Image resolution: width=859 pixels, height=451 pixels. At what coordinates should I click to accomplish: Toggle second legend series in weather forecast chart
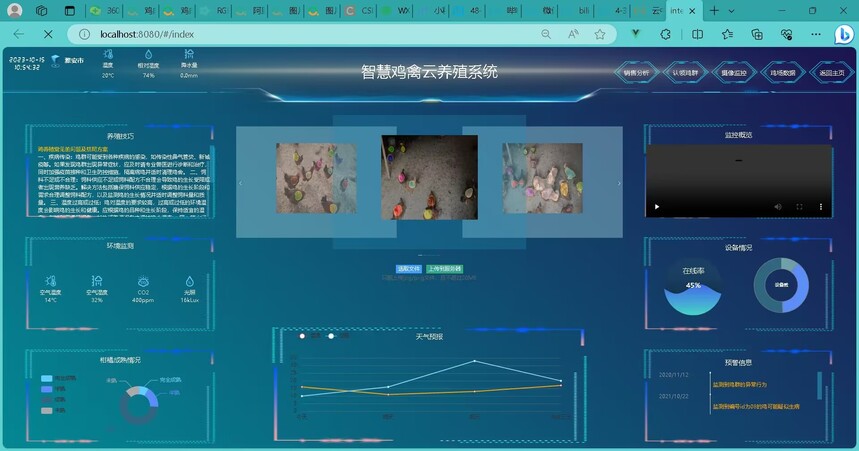pyautogui.click(x=338, y=336)
